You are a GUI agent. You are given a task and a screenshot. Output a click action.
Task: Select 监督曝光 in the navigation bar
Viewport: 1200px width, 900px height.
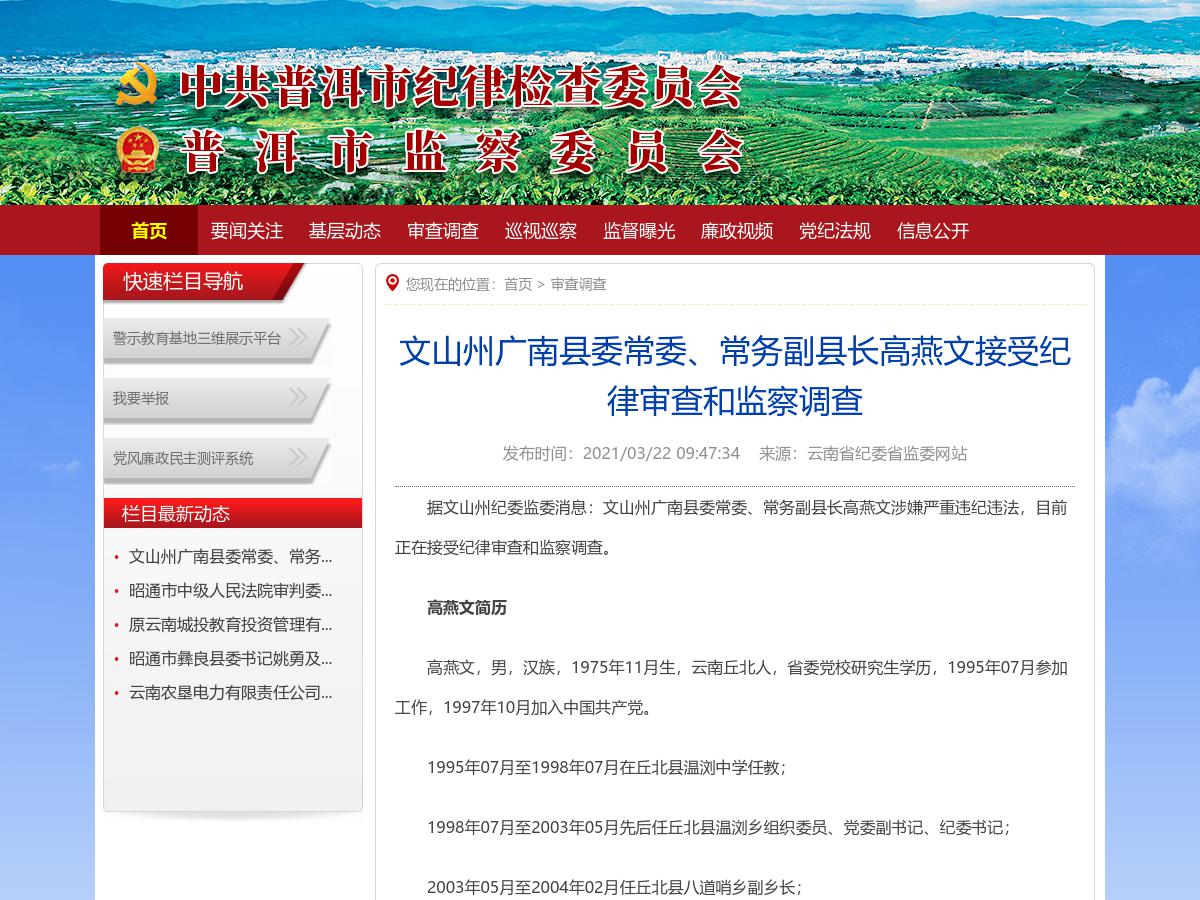point(639,230)
